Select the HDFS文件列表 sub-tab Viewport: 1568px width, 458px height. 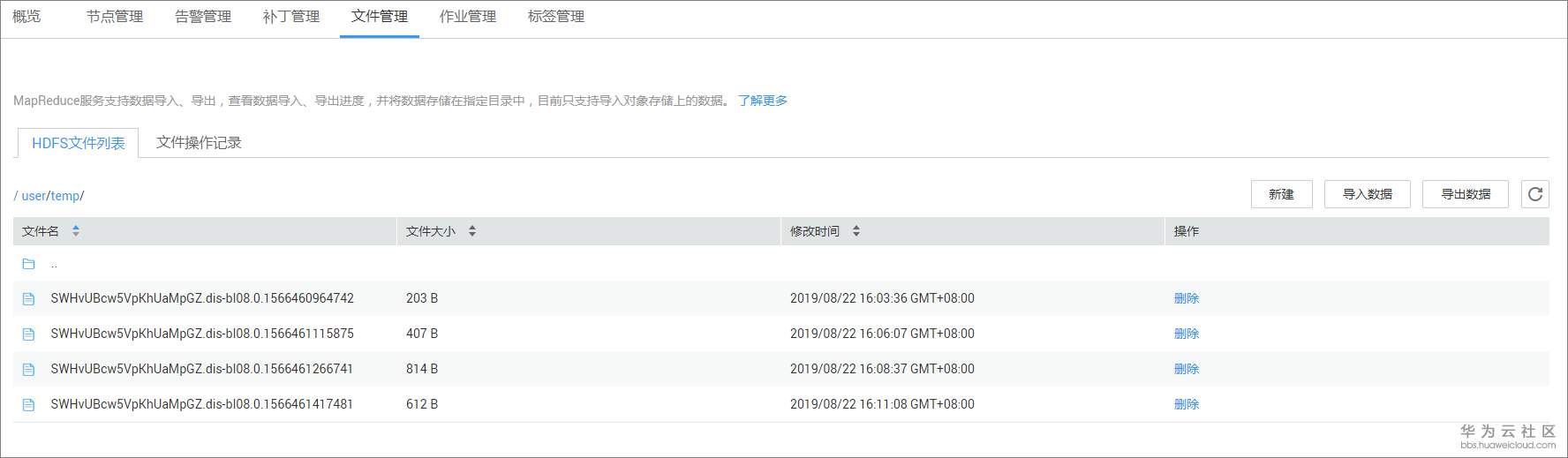(x=78, y=143)
